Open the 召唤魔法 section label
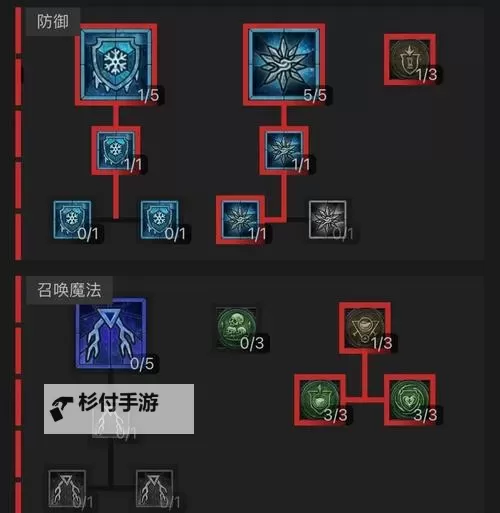The image size is (500, 513). pos(69,290)
